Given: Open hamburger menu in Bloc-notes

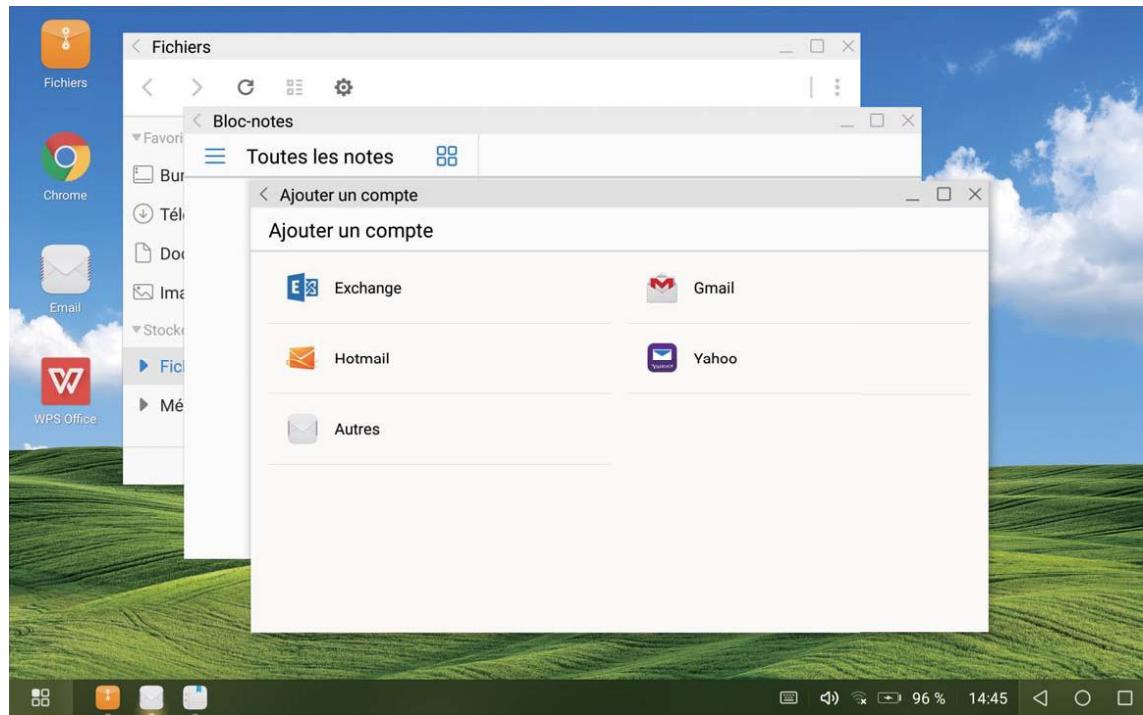Looking at the screenshot, I should click(x=215, y=156).
